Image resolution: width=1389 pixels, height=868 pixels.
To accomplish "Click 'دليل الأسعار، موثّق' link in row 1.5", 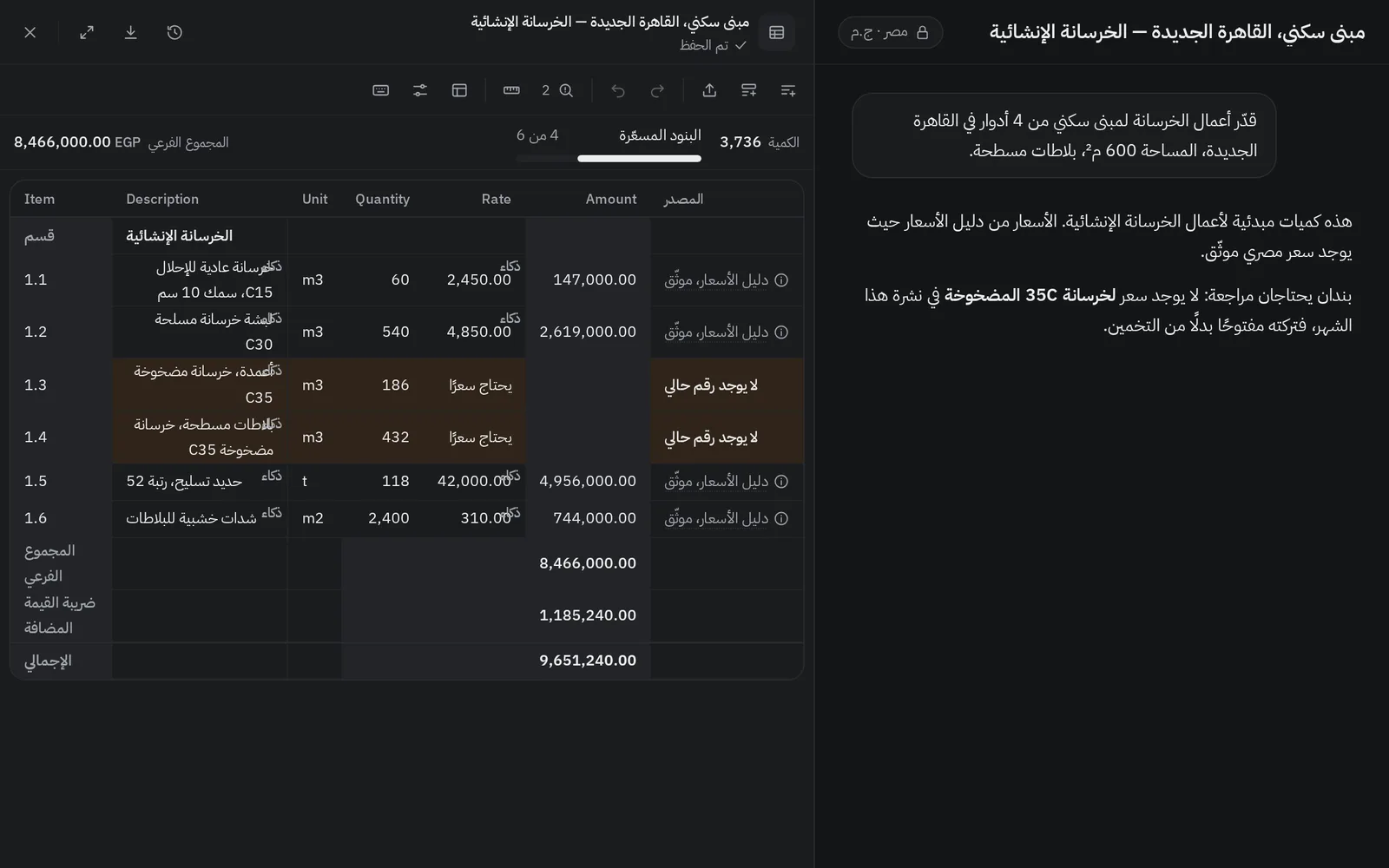I will coord(716,482).
